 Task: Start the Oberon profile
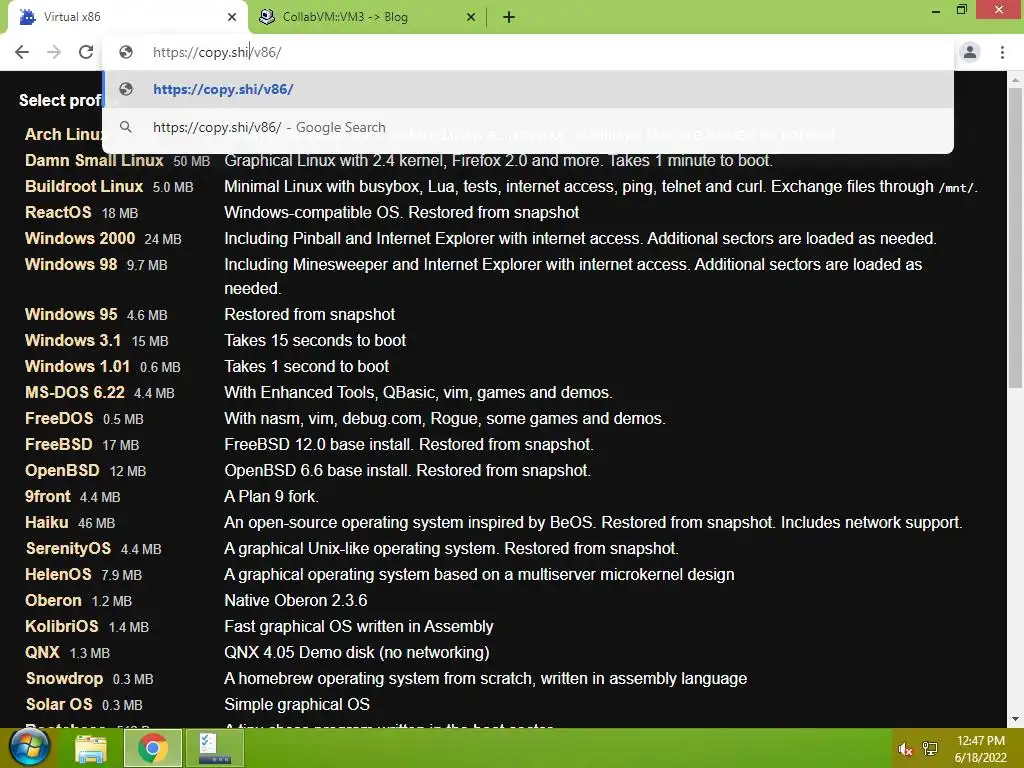click(53, 601)
